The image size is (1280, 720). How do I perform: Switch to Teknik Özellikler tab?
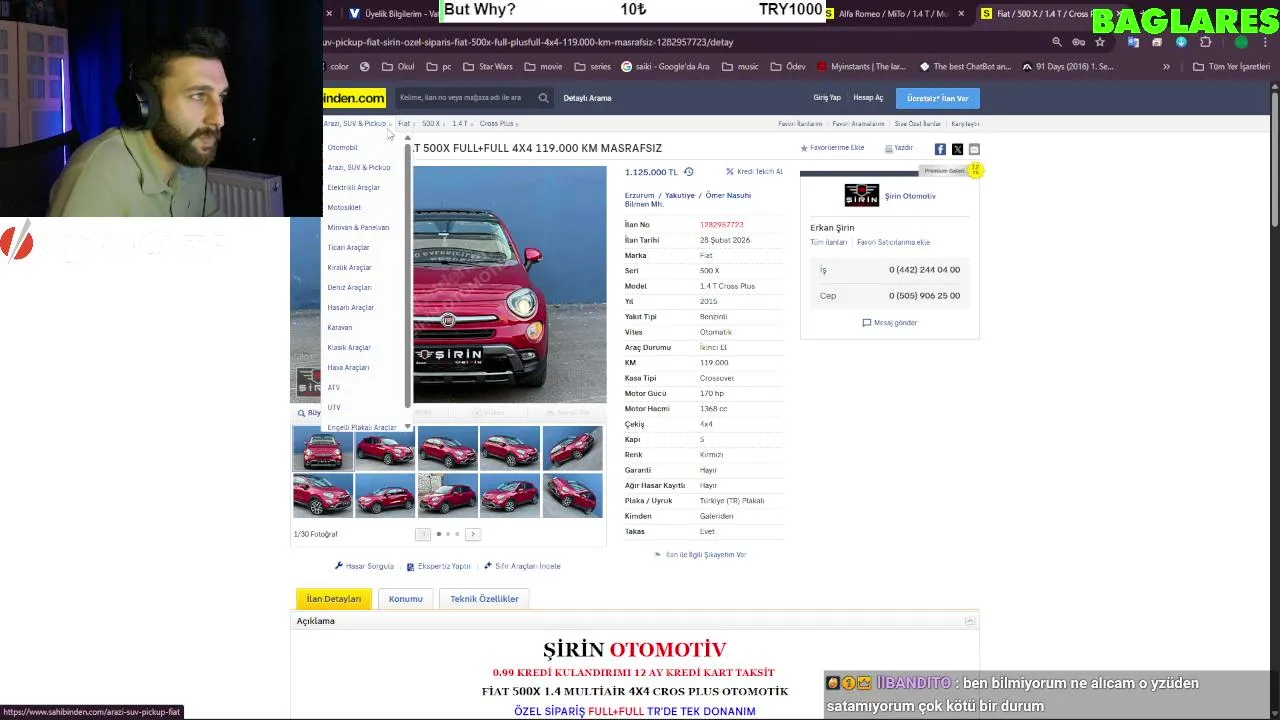click(x=484, y=599)
